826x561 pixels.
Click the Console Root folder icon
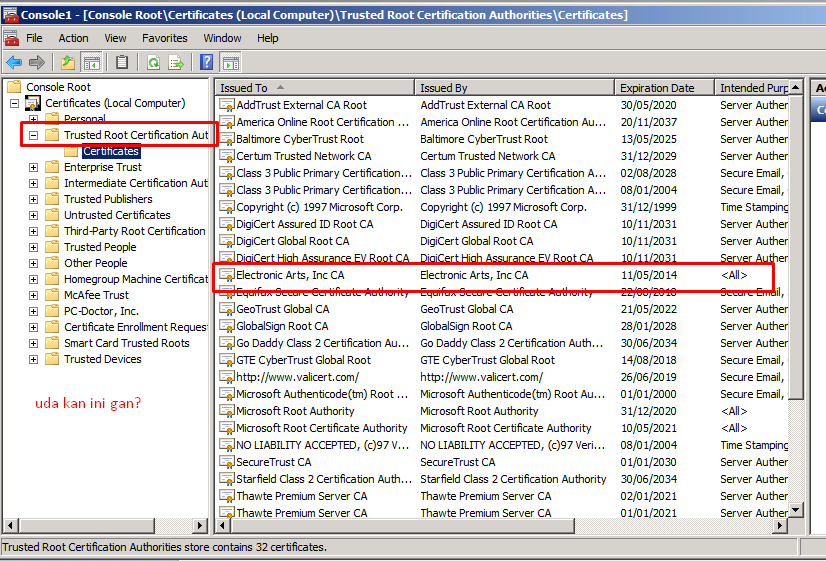pos(14,87)
